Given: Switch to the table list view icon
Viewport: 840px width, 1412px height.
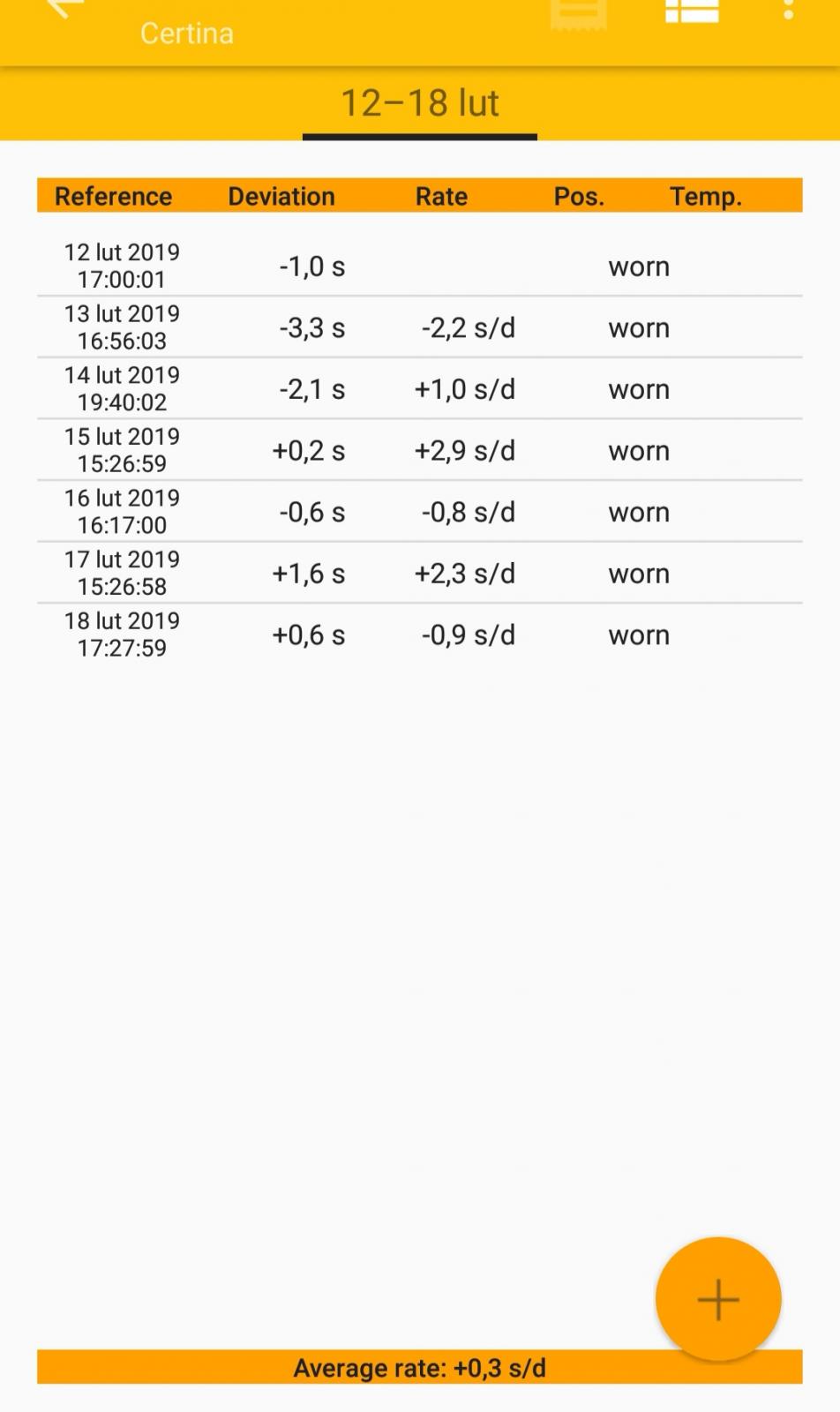Looking at the screenshot, I should pos(692,11).
